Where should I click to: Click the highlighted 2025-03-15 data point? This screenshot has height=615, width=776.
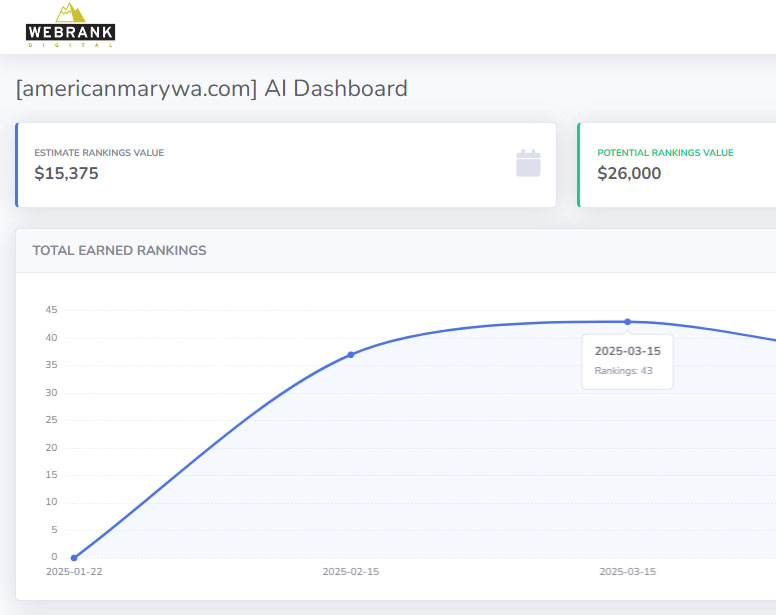coord(628,322)
